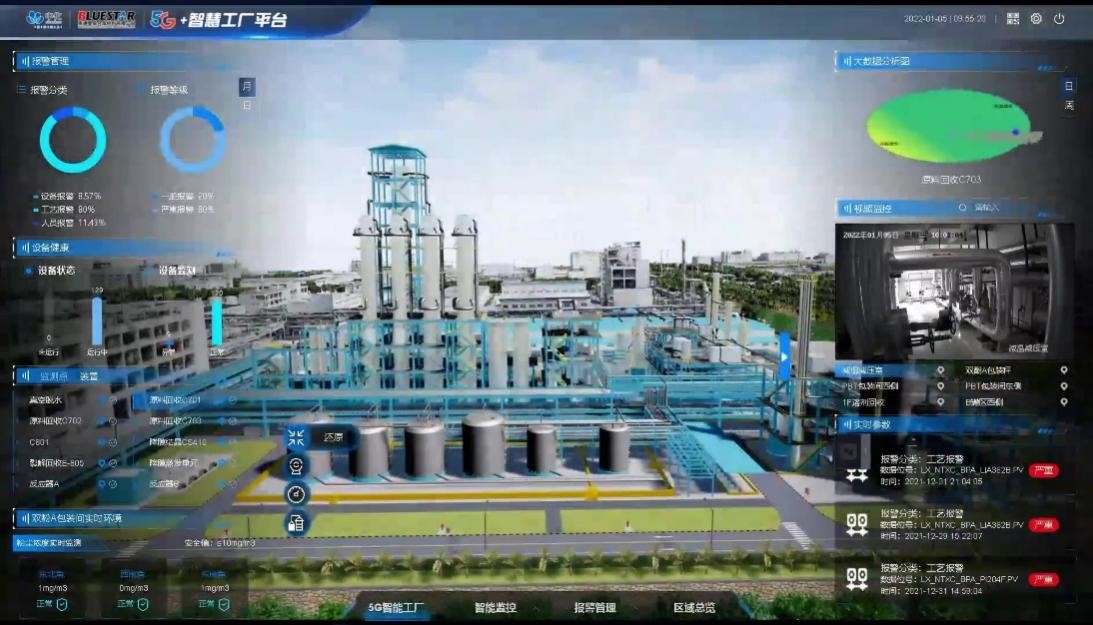The height and width of the screenshot is (625, 1093).
Task: Click the 正常 bar in 设备监测 chart
Action: (217, 321)
